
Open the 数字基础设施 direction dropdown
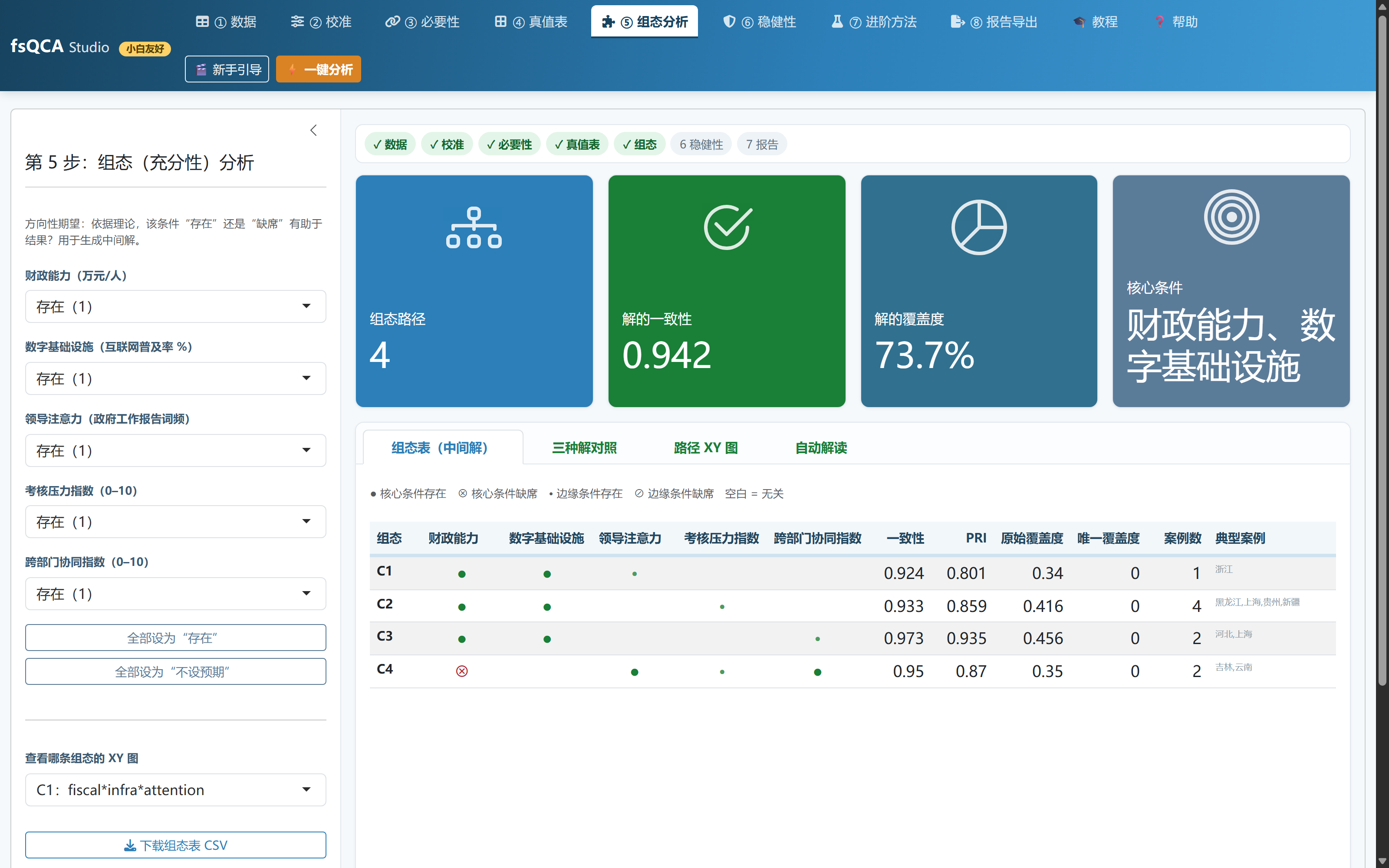[176, 378]
